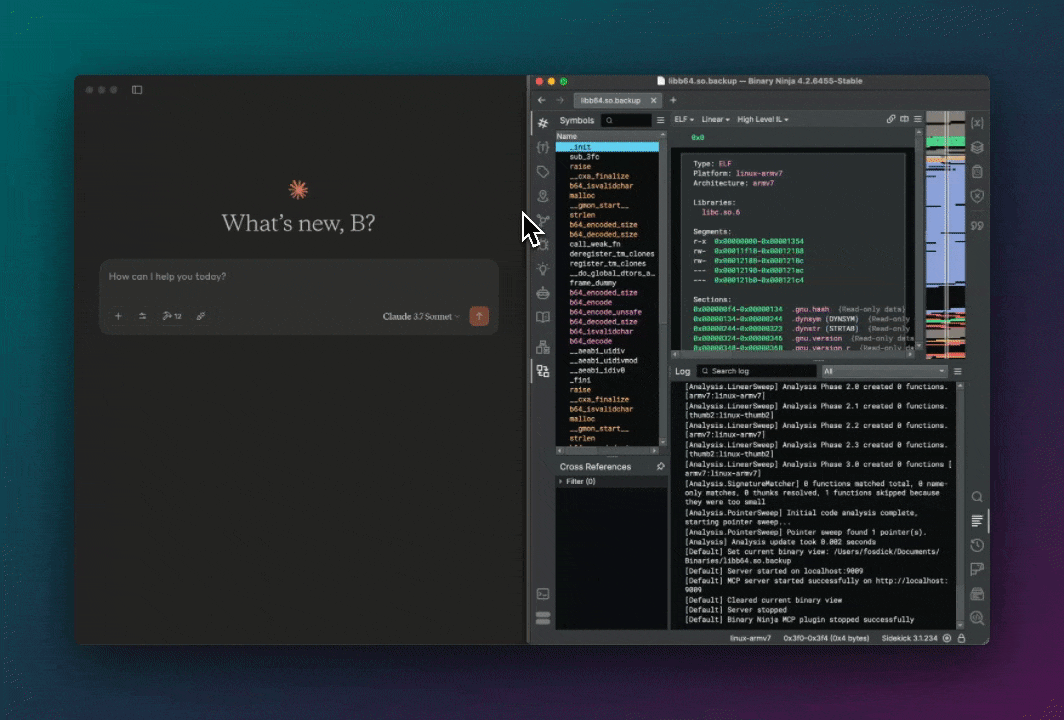The width and height of the screenshot is (1064, 720).
Task: Open the Python console icon
Action: [x=543, y=594]
